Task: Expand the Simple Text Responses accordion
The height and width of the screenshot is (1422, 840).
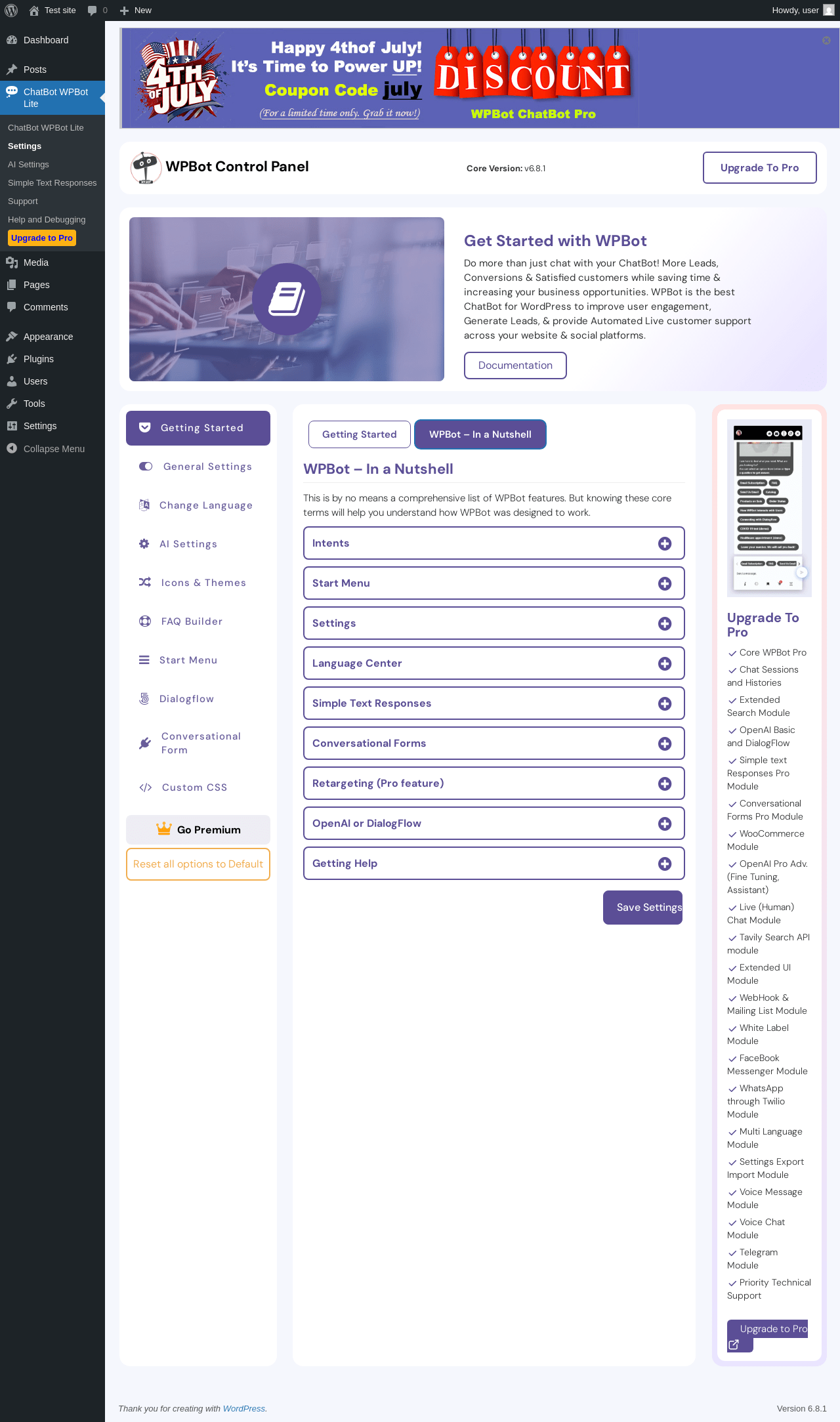Action: click(494, 703)
